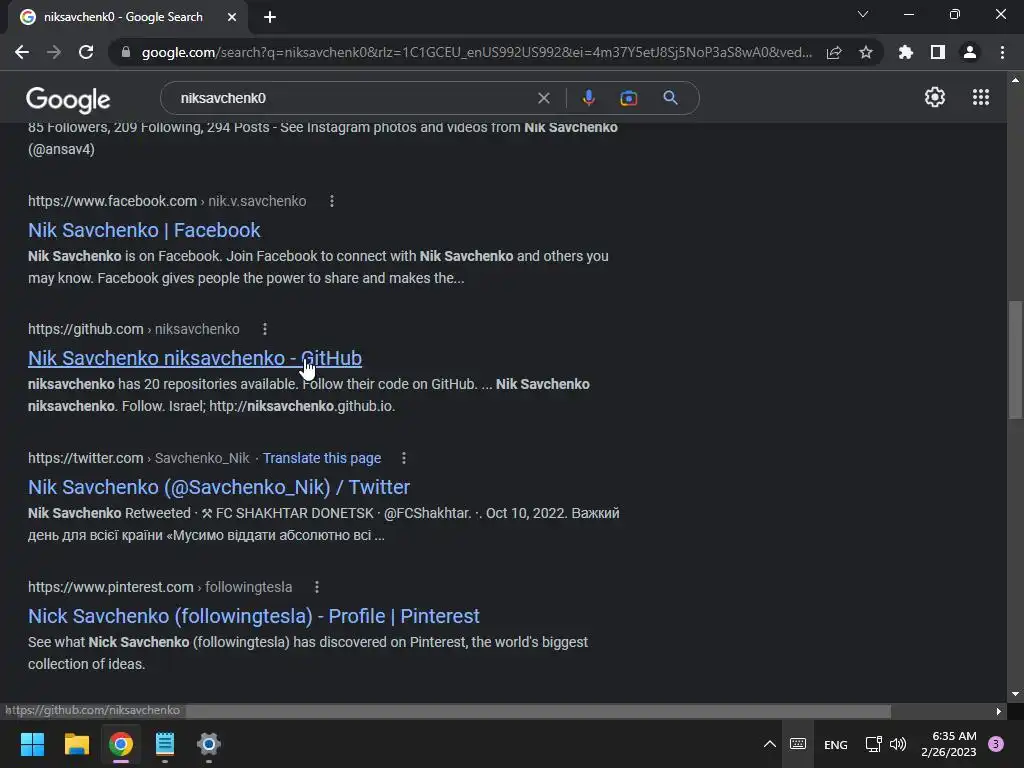Open Nik Savchenko Twitter result
Screen dimensions: 1024x768
tap(219, 487)
